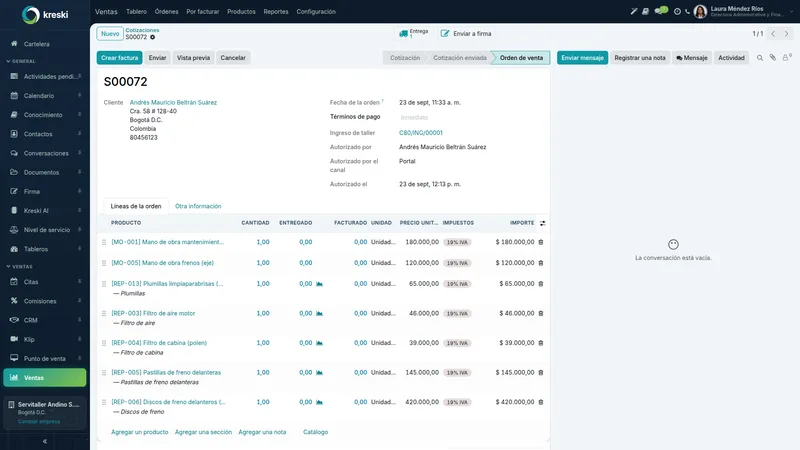
Task: Toggle pin on Conocimiento sidebar item
Action: click(x=80, y=114)
